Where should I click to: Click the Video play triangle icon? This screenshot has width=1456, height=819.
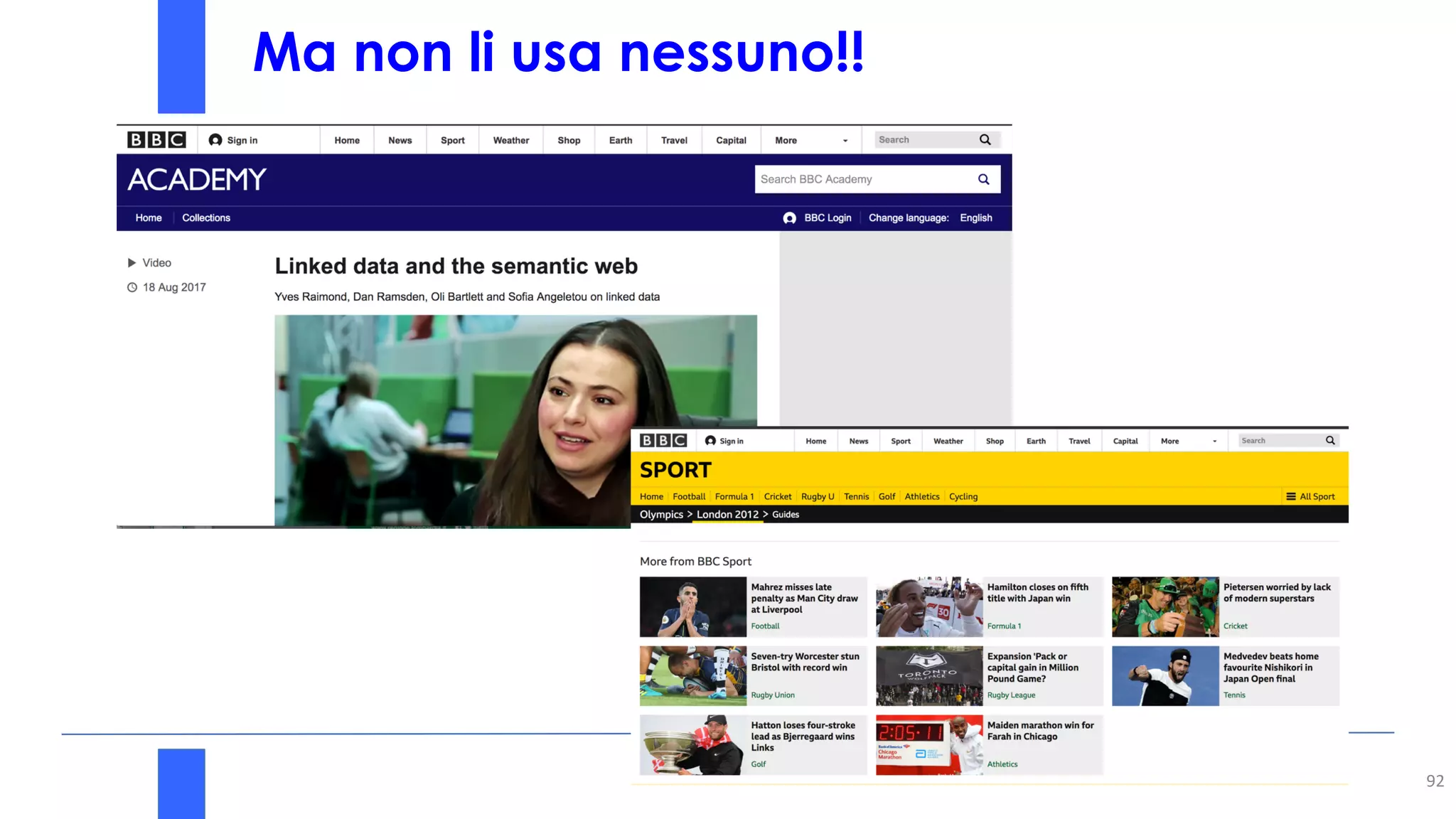132,263
